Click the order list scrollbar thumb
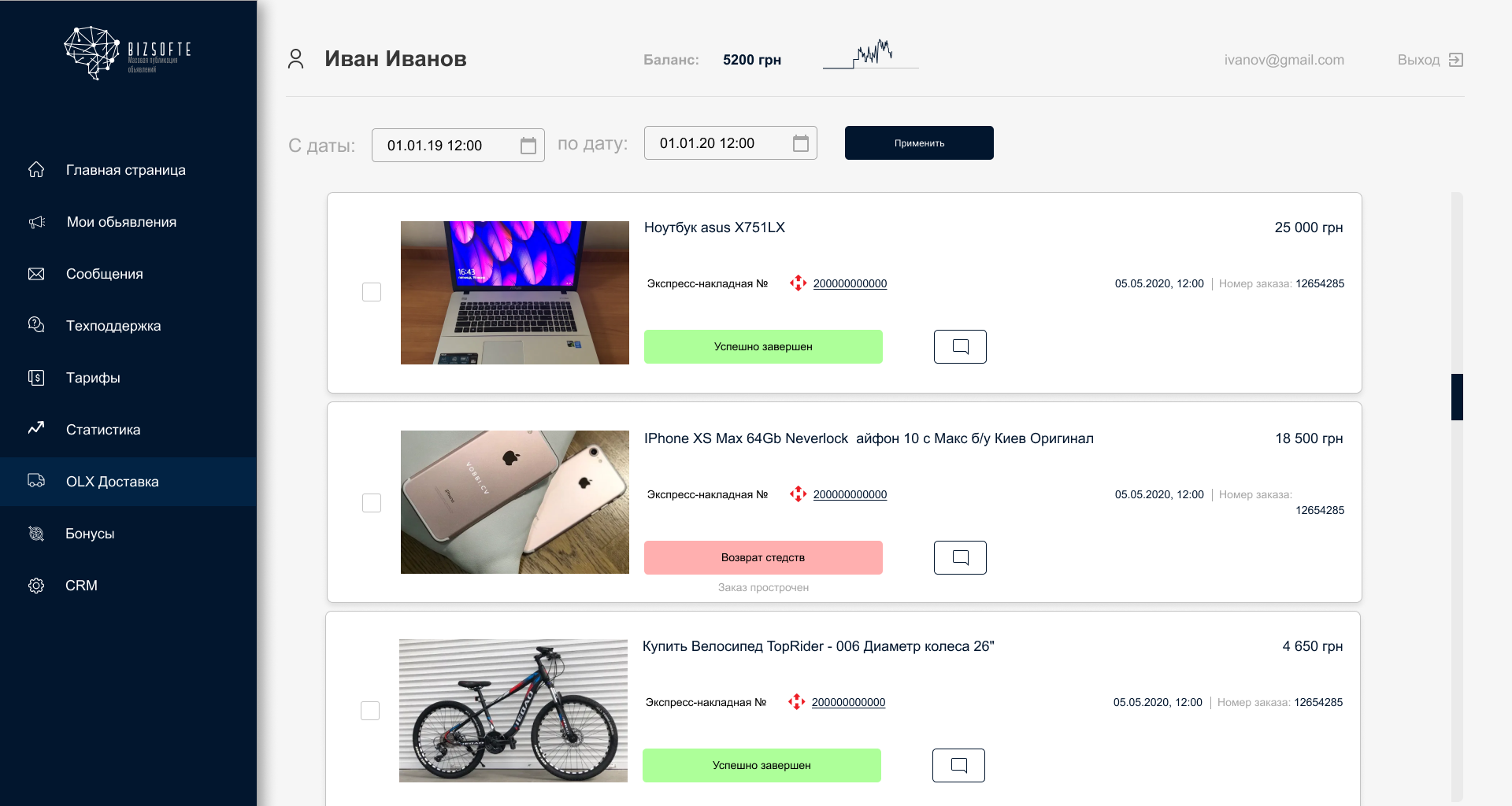The width and height of the screenshot is (1512, 806). coord(1457,397)
